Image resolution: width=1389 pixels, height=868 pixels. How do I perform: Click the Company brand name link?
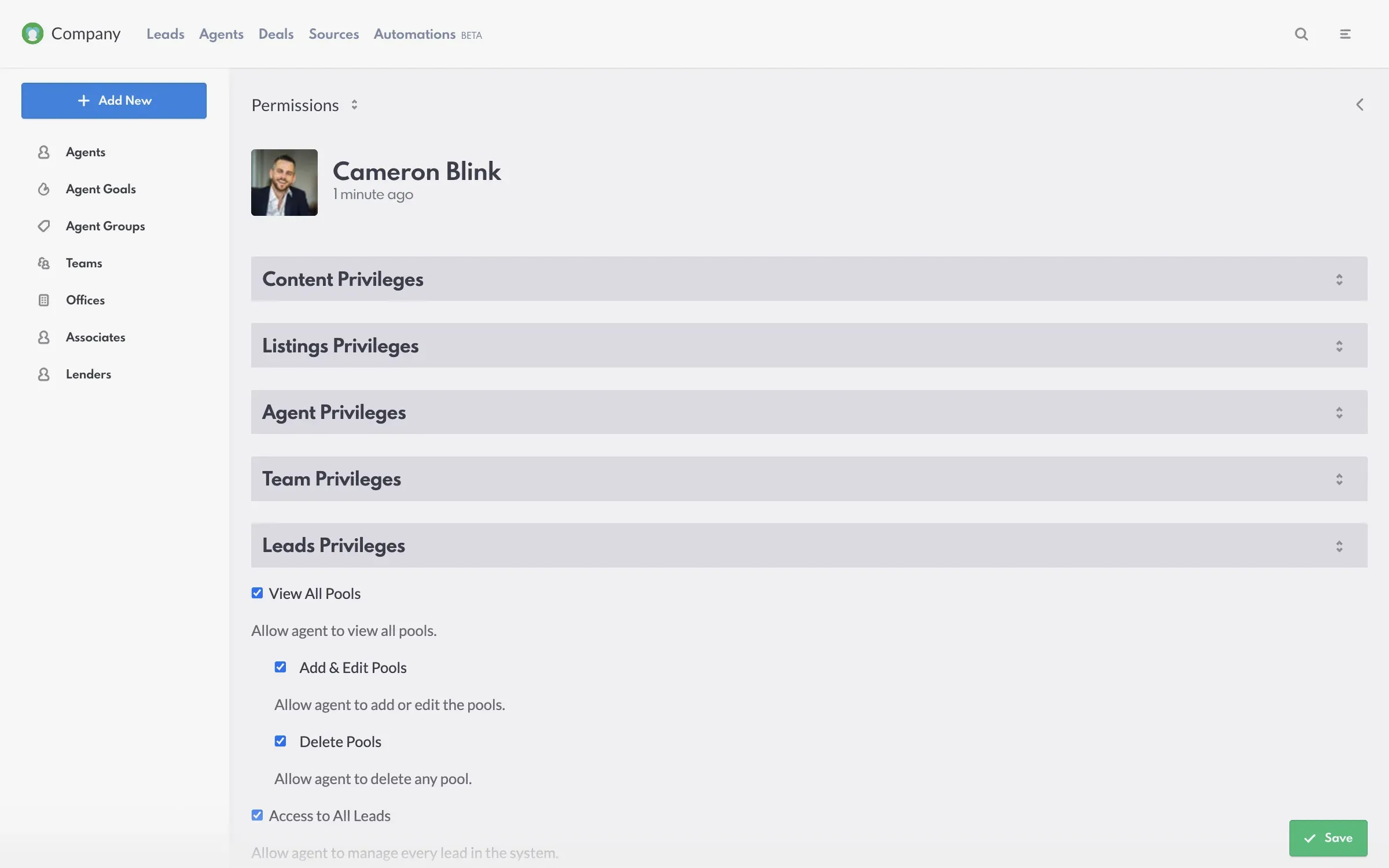pyautogui.click(x=86, y=34)
